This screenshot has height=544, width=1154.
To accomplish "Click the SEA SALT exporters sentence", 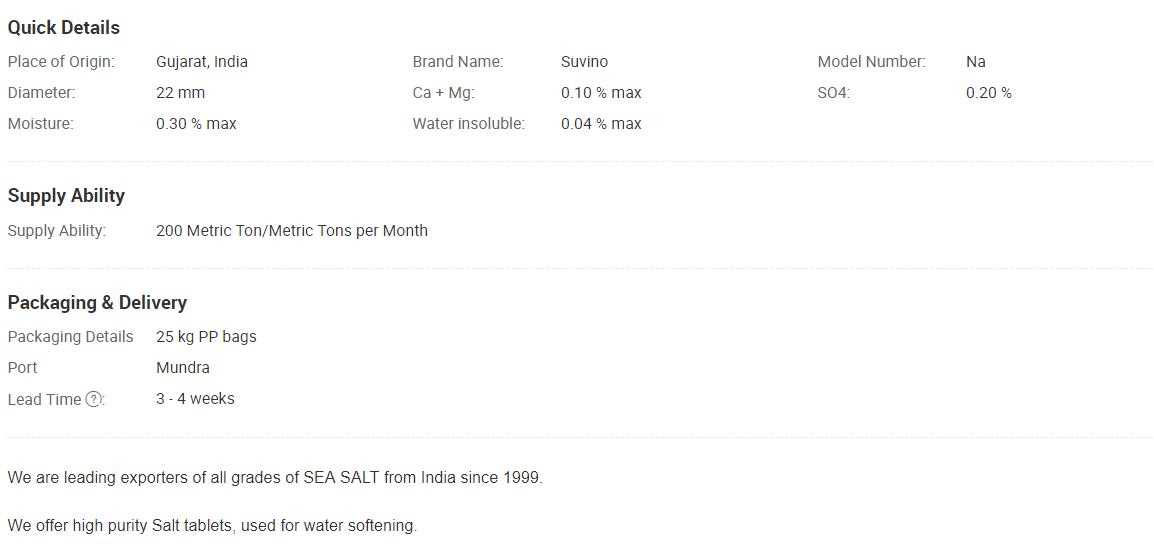I will (x=275, y=478).
